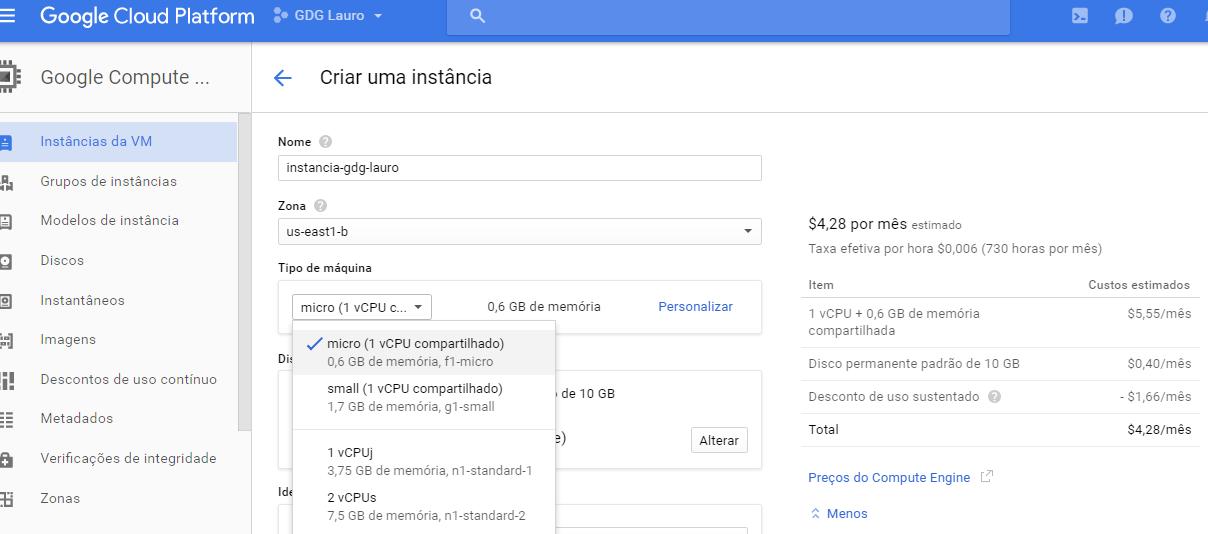Click the Alterar boot disk button
This screenshot has width=1208, height=534.
coord(719,440)
